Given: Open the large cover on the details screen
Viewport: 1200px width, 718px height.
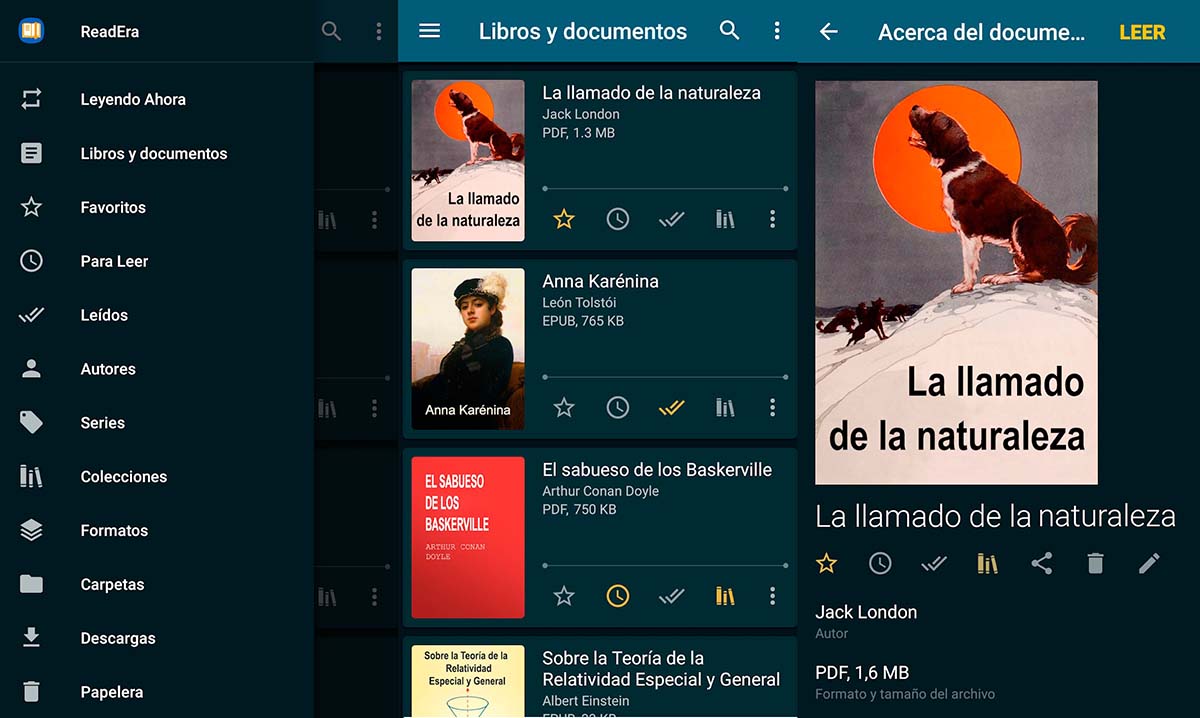Looking at the screenshot, I should (957, 283).
